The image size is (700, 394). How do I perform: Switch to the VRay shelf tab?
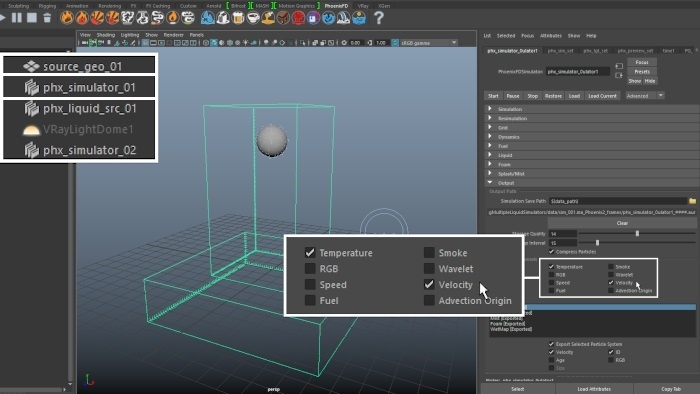coord(363,6)
